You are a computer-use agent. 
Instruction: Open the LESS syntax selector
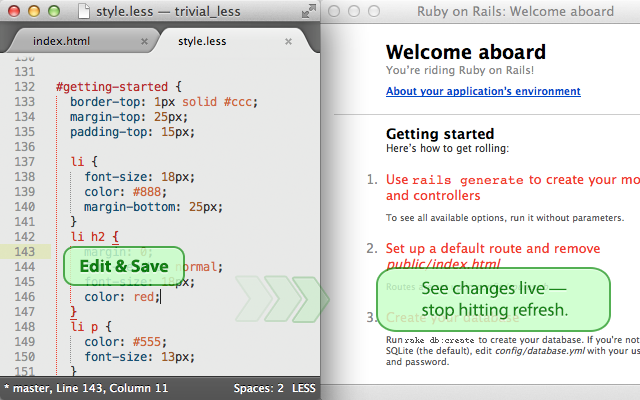[304, 388]
